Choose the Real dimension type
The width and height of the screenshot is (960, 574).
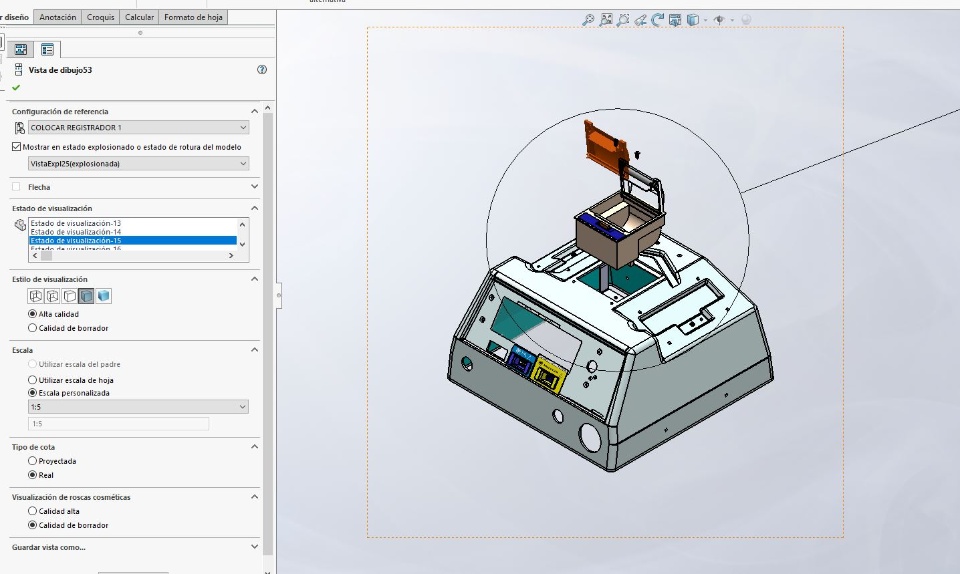pyautogui.click(x=32, y=475)
